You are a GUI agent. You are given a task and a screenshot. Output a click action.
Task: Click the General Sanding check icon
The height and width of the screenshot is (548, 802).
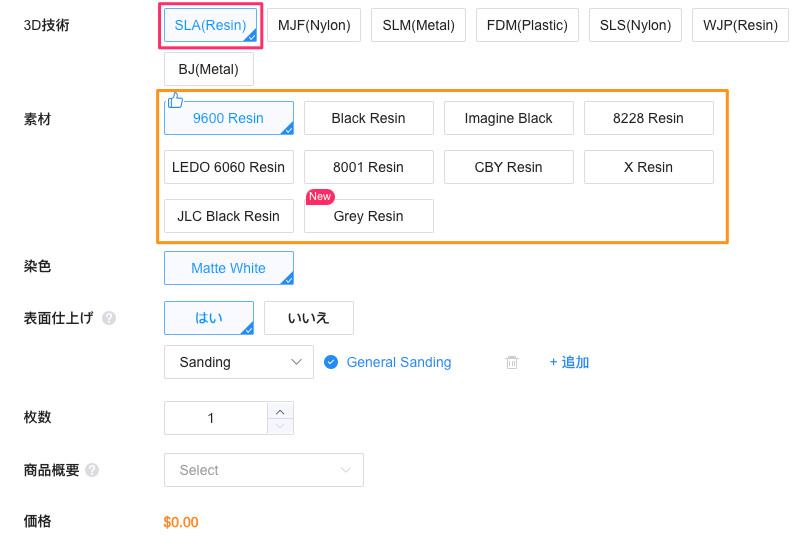click(x=331, y=362)
